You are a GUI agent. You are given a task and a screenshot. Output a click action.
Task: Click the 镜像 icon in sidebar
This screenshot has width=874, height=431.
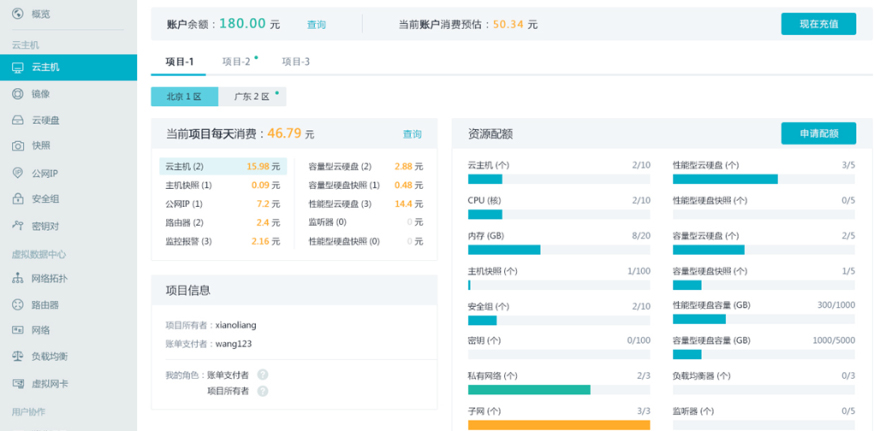(17, 94)
